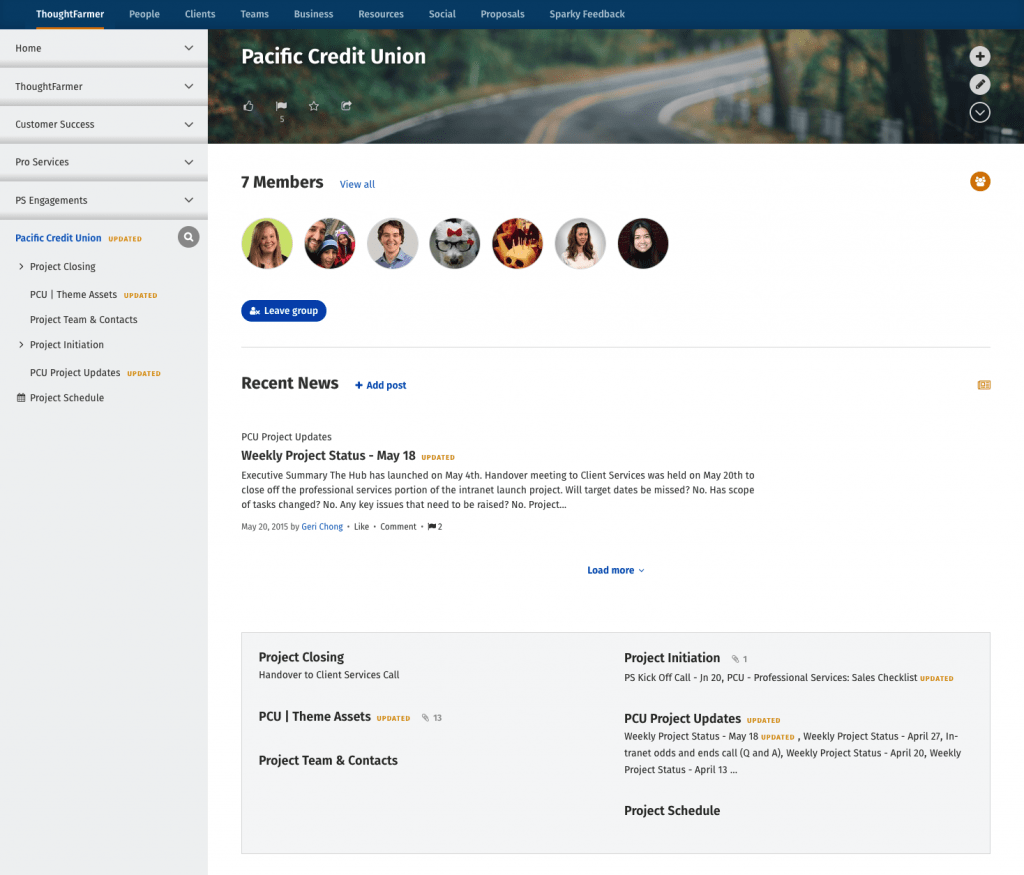Expand the banner actions chevron circle
1024x875 pixels.
979,112
